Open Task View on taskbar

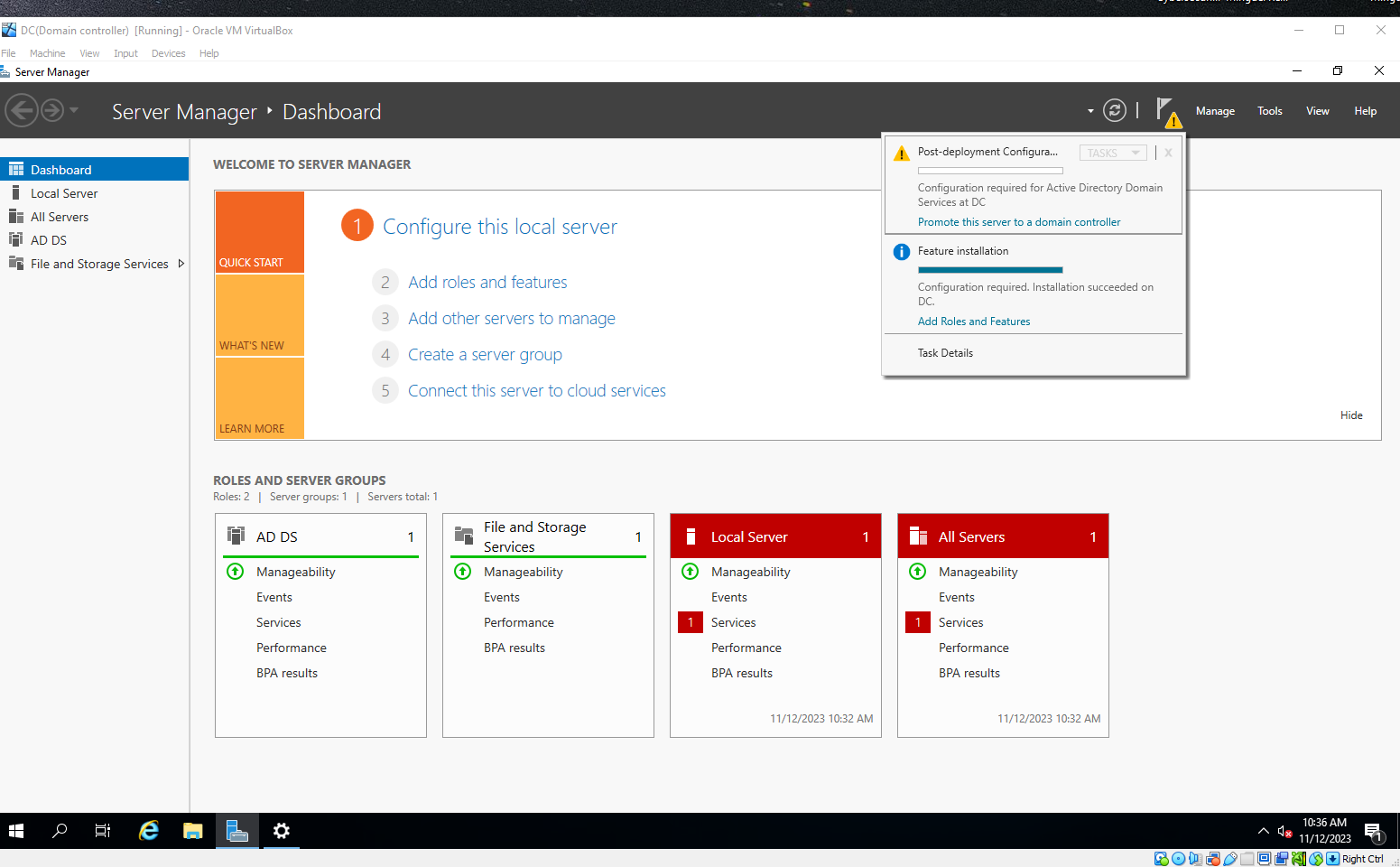[103, 831]
